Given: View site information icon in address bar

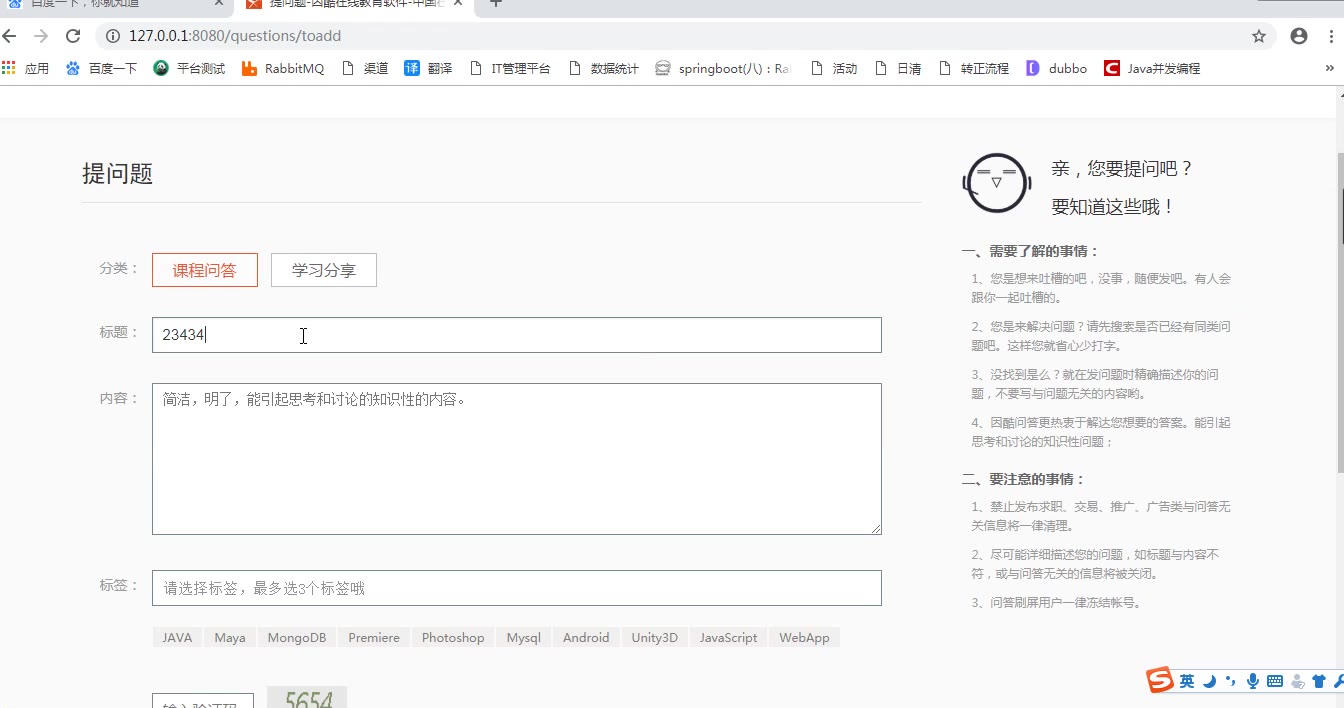Looking at the screenshot, I should click(112, 36).
